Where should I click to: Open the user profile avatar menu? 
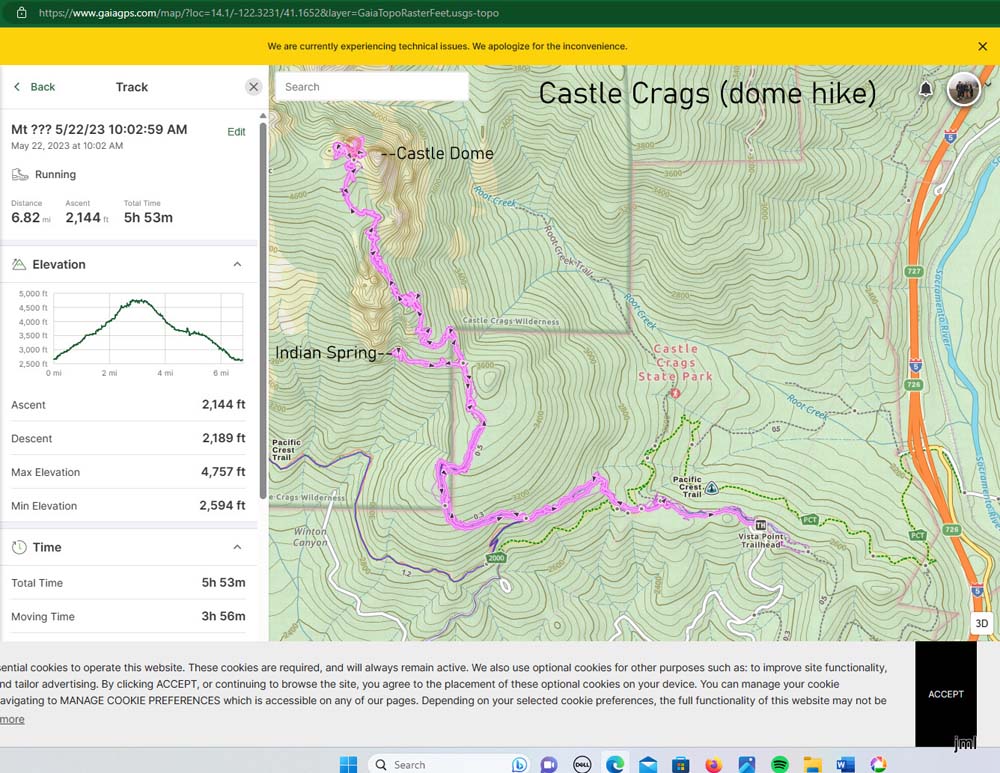tap(964, 89)
